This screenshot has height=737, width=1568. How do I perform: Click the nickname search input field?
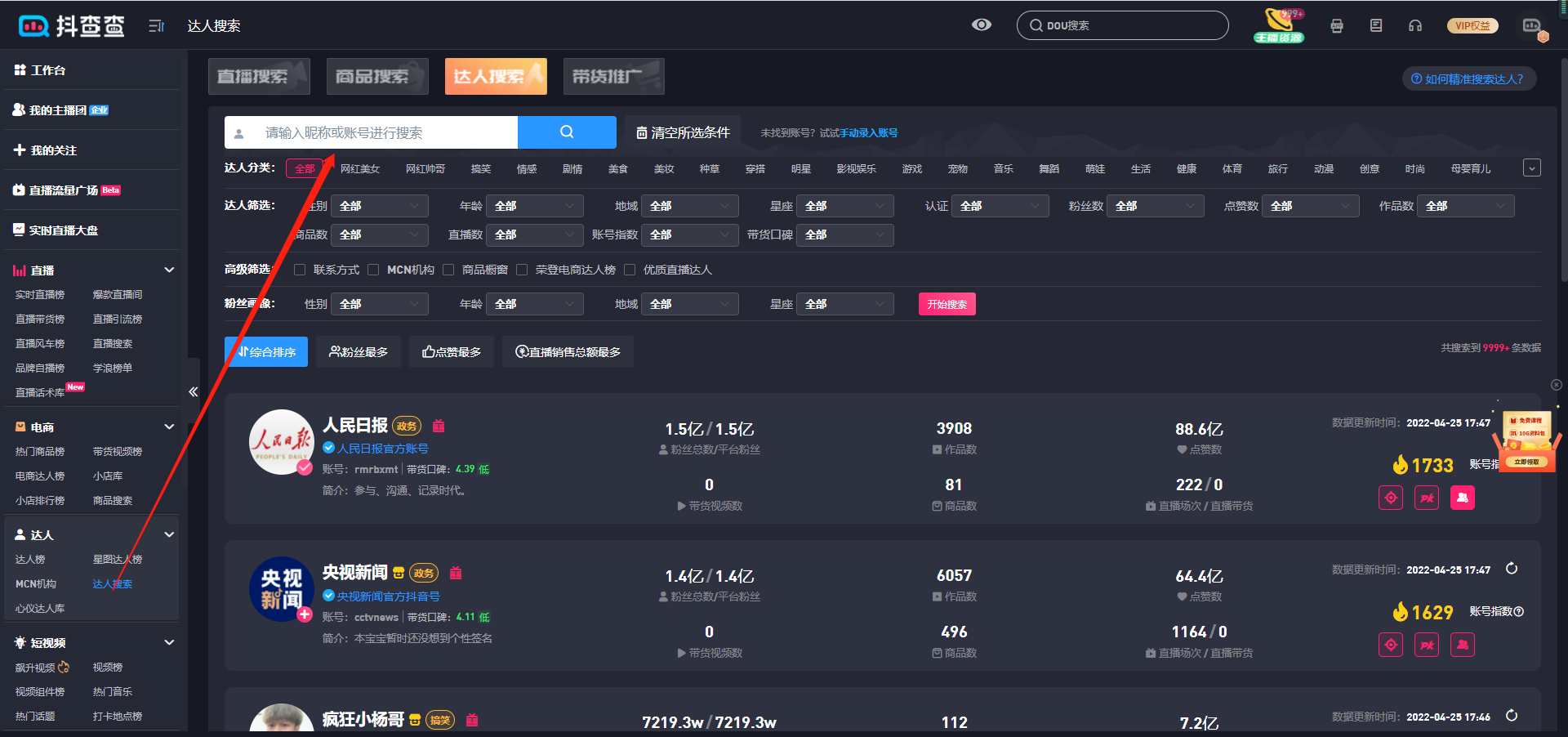(384, 132)
